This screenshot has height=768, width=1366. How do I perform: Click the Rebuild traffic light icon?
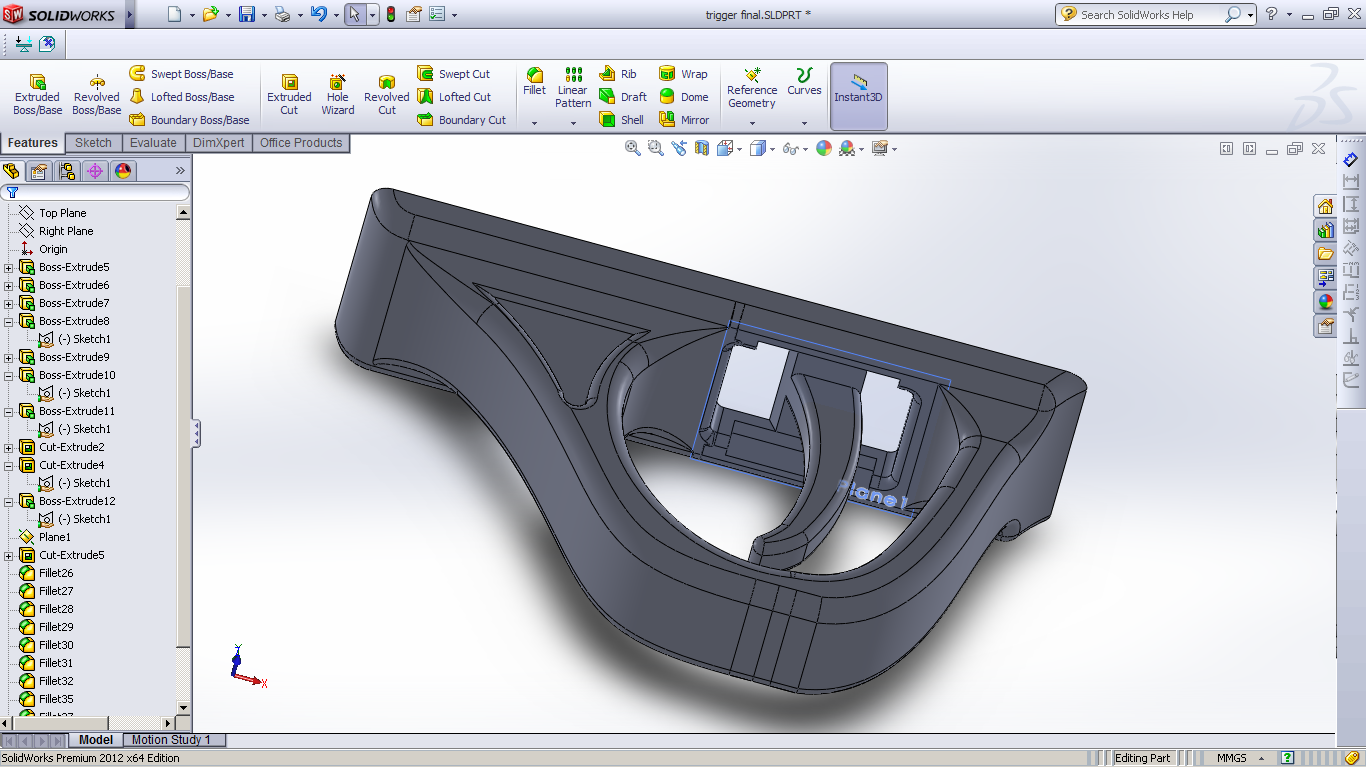pos(390,14)
